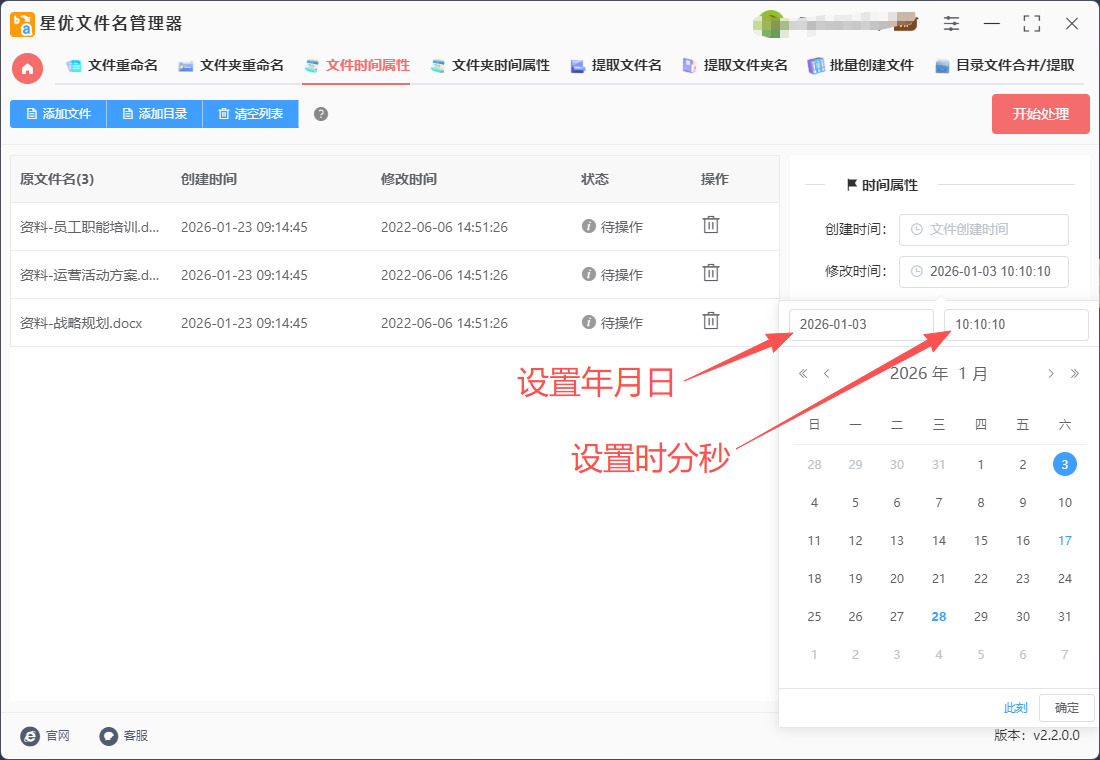
Task: Click the 10:10:10 time input box
Action: pos(1015,325)
